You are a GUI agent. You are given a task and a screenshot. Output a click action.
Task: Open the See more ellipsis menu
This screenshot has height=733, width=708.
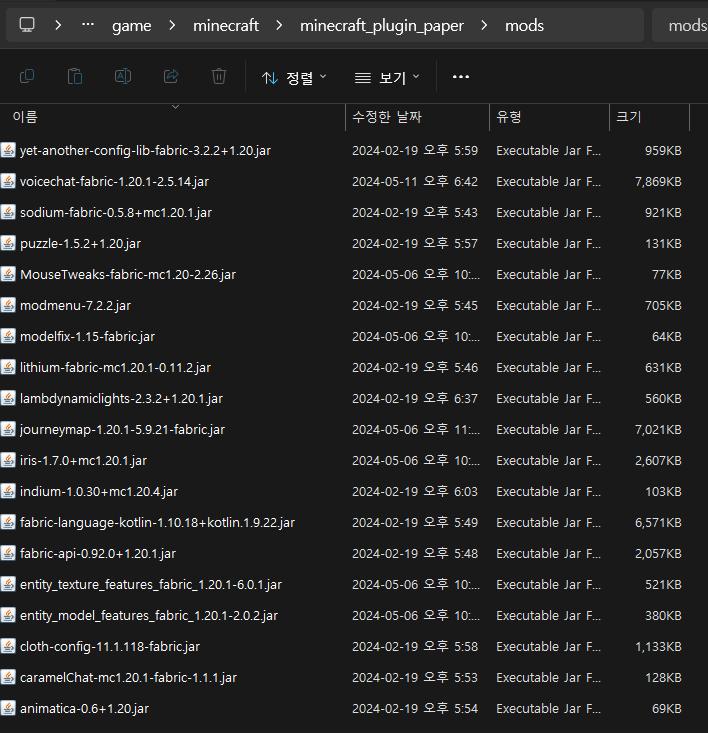[x=460, y=77]
